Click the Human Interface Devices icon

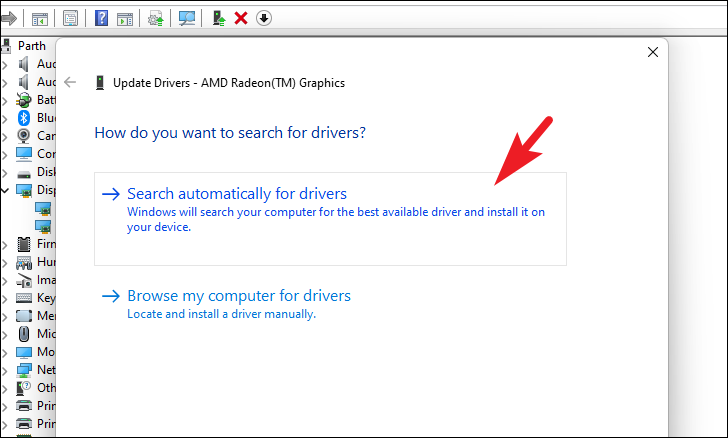click(x=24, y=262)
